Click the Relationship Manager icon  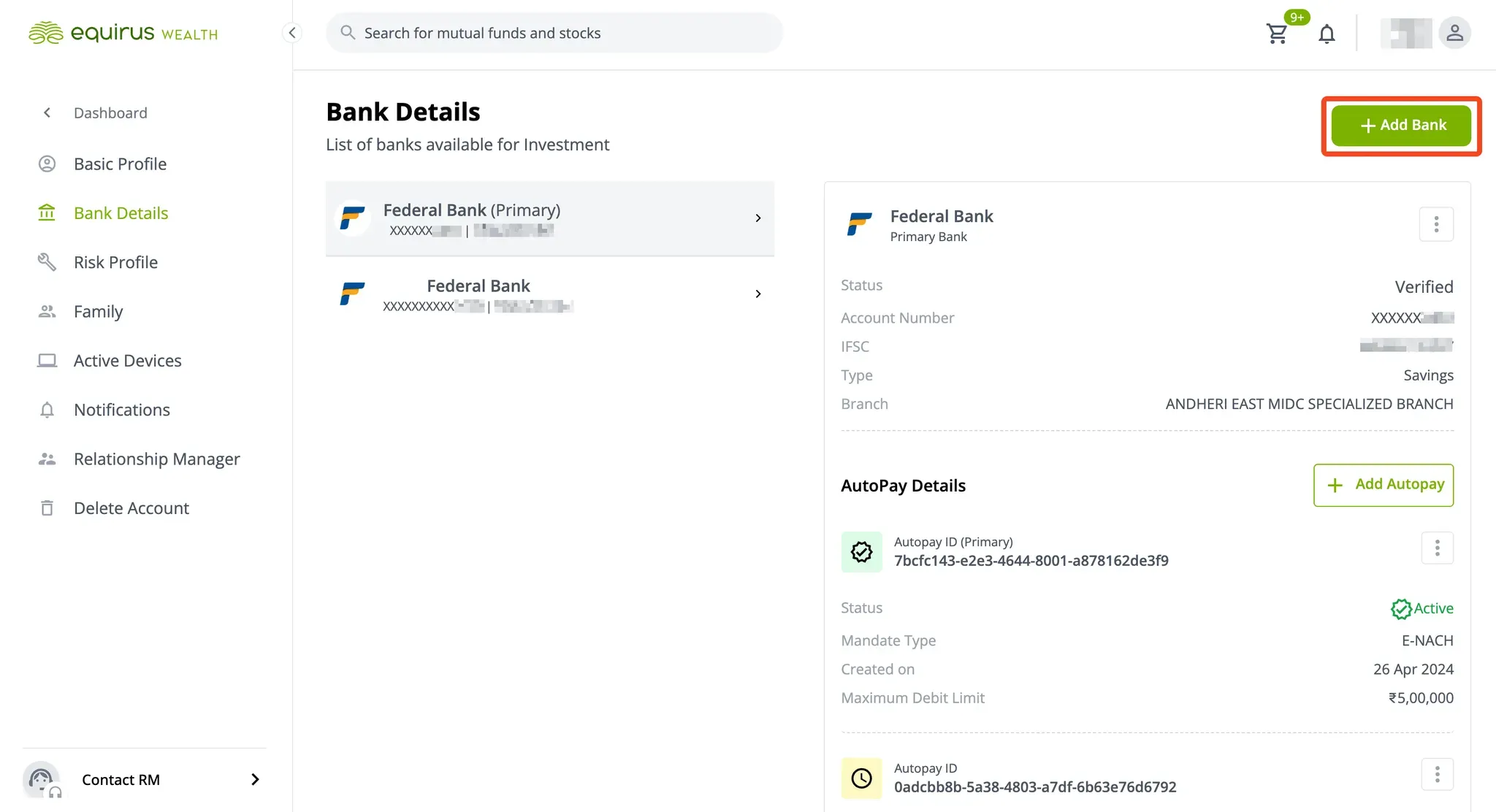click(x=47, y=459)
